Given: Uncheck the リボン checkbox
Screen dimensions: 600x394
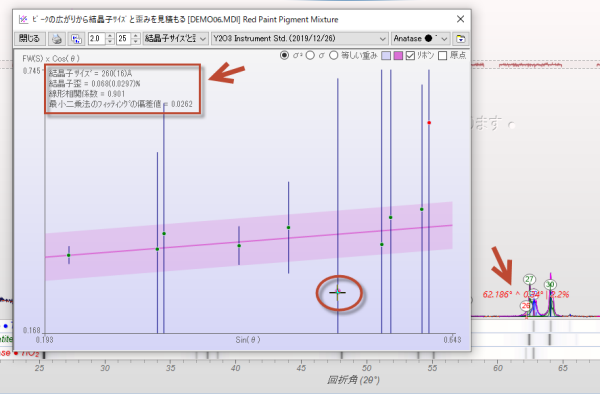Looking at the screenshot, I should [x=410, y=56].
